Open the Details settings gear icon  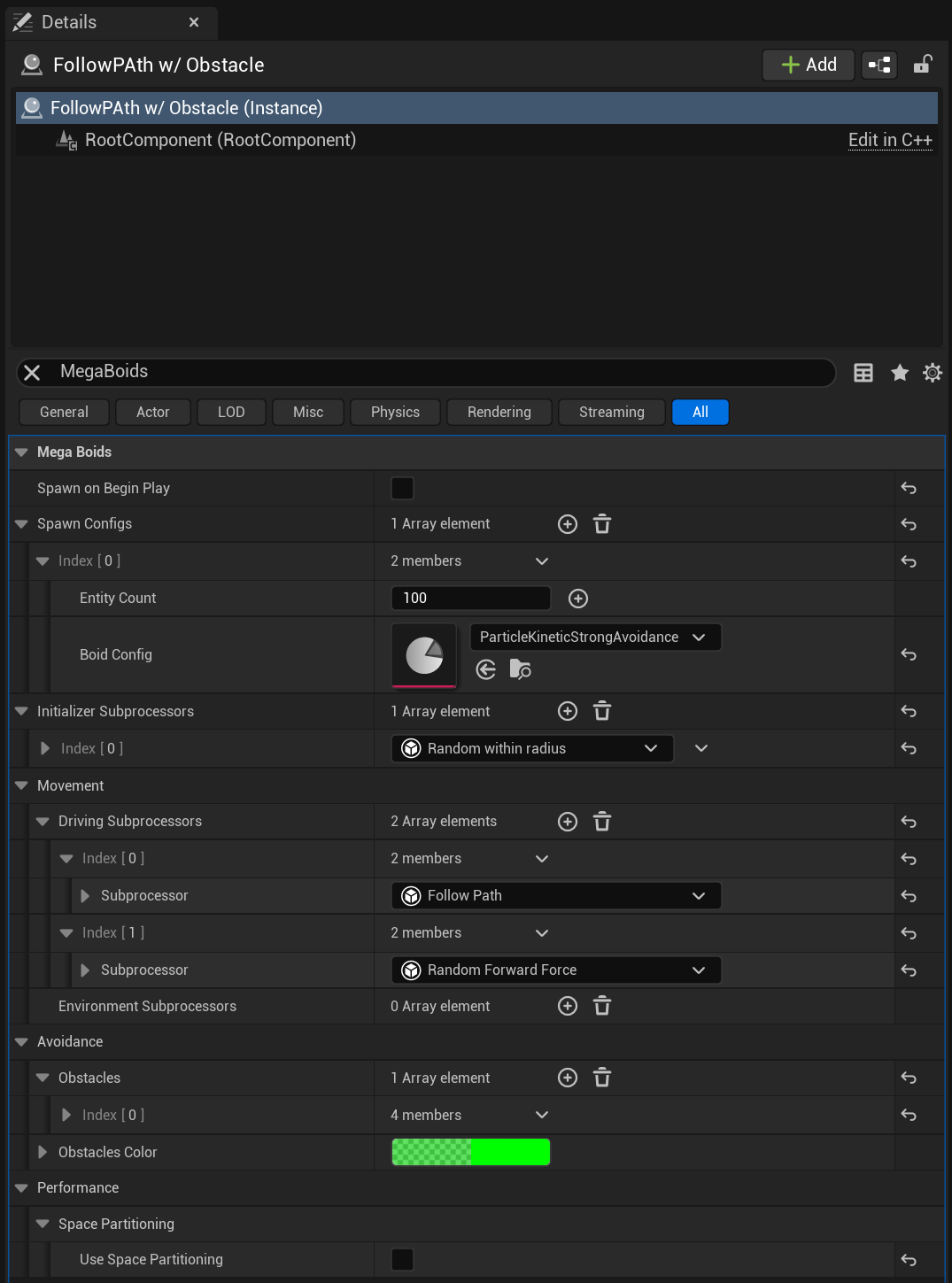(x=932, y=373)
